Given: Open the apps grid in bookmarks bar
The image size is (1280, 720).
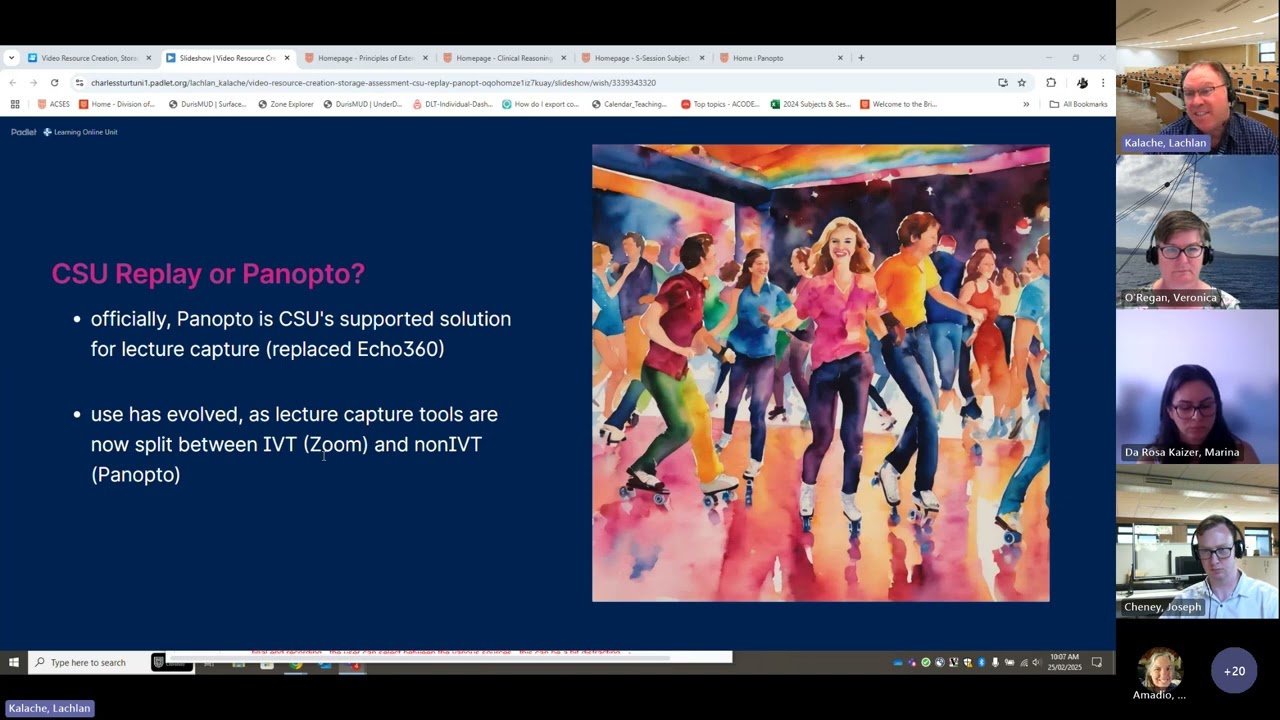Looking at the screenshot, I should point(15,104).
